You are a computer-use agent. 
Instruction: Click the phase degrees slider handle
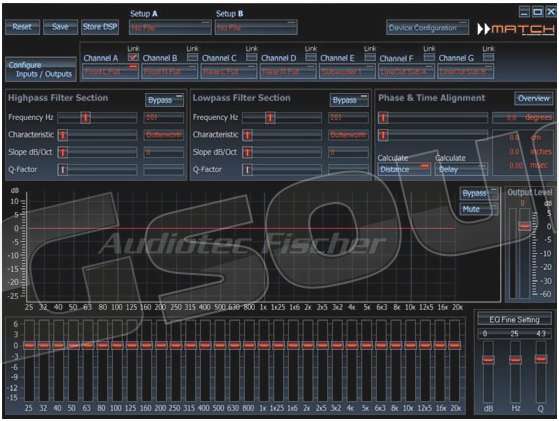(383, 118)
